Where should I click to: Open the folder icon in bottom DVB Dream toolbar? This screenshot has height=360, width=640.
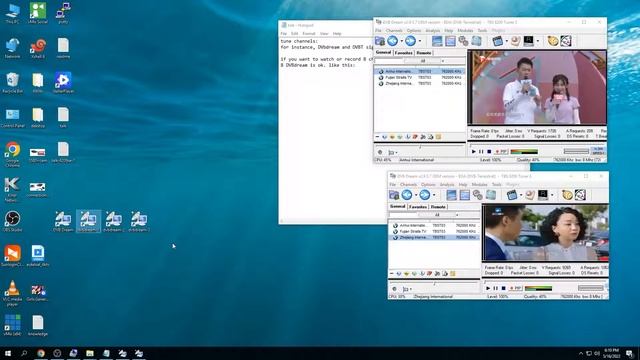(x=394, y=195)
